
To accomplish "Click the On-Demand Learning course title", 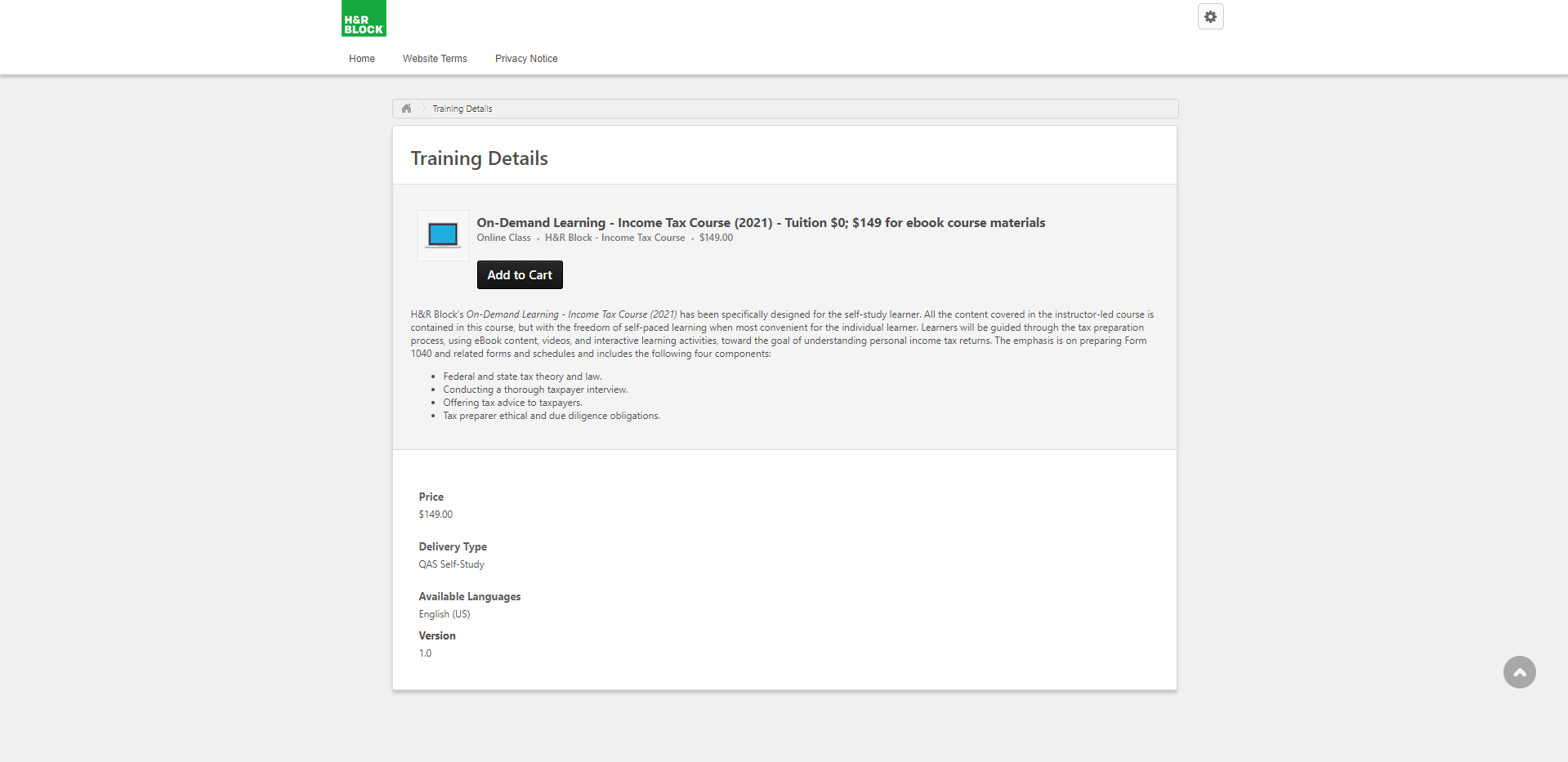I will point(761,222).
